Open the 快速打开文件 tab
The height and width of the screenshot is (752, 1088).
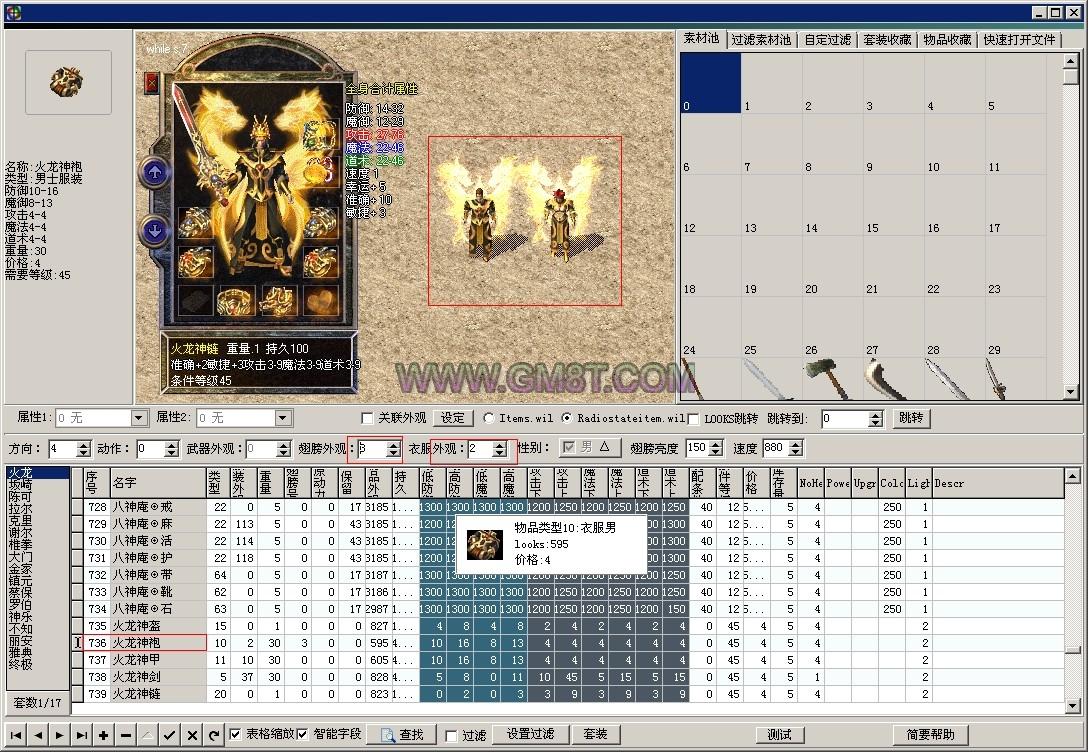1019,40
